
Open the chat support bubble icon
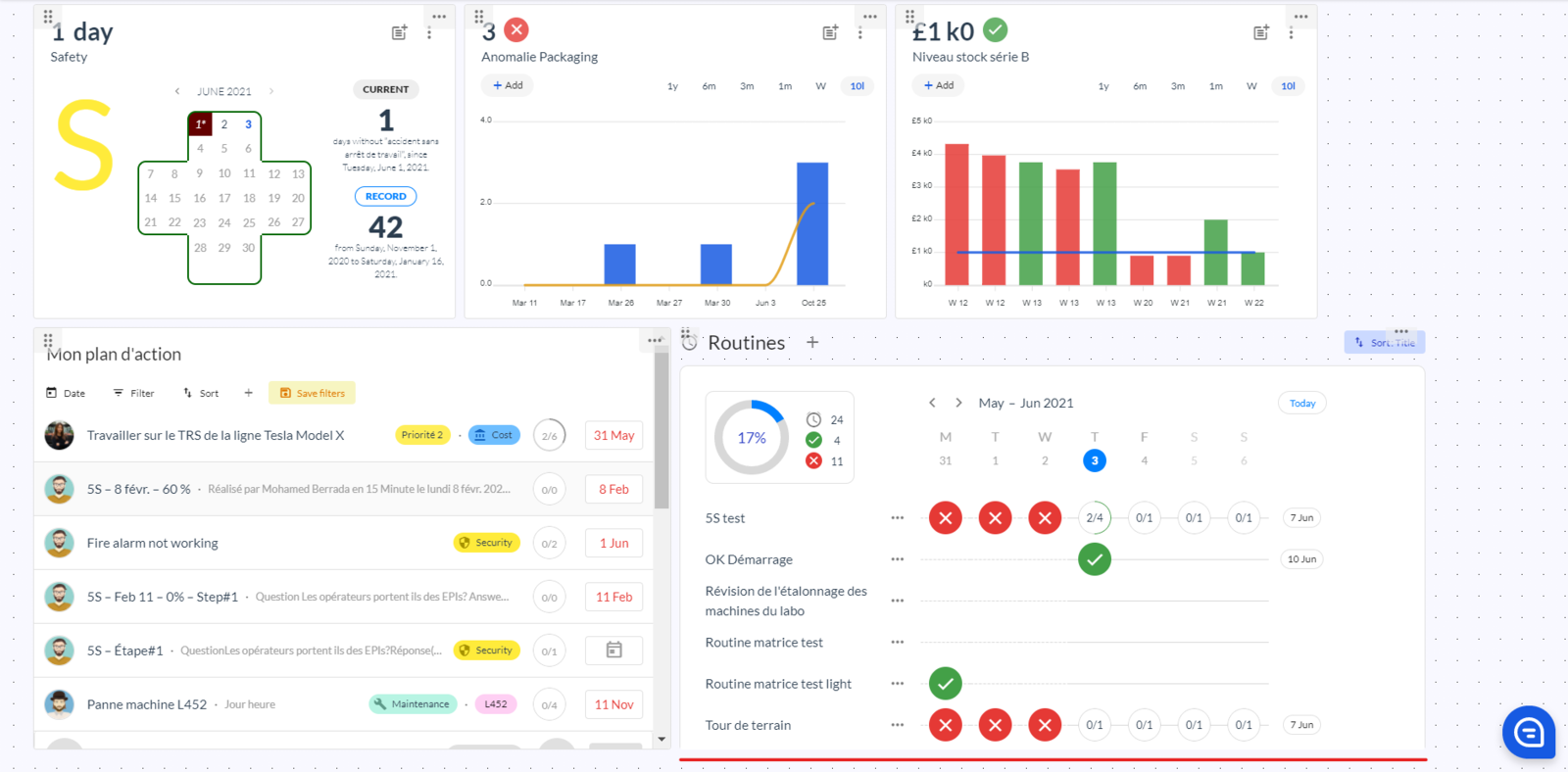click(1529, 732)
